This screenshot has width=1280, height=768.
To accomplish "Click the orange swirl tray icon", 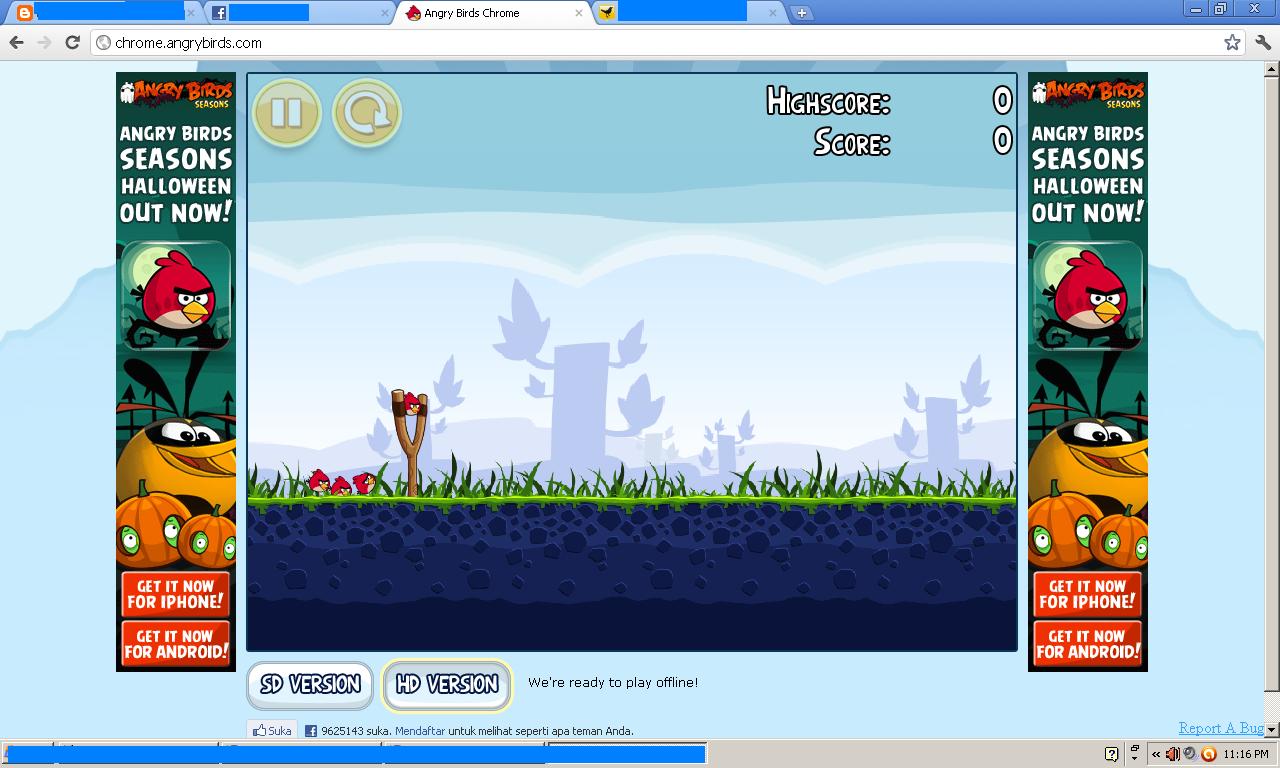I will point(1208,754).
